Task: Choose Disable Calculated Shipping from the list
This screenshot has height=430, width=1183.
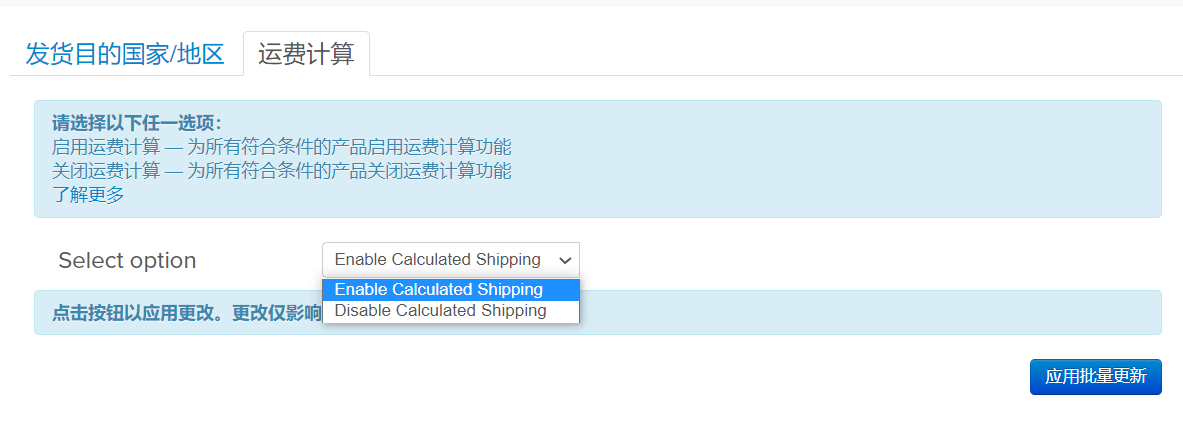Action: tap(441, 311)
